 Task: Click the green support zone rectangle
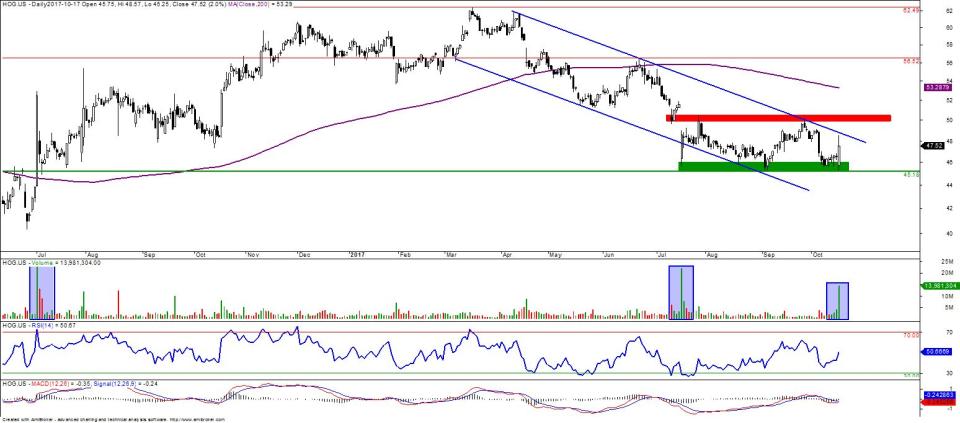pos(763,166)
